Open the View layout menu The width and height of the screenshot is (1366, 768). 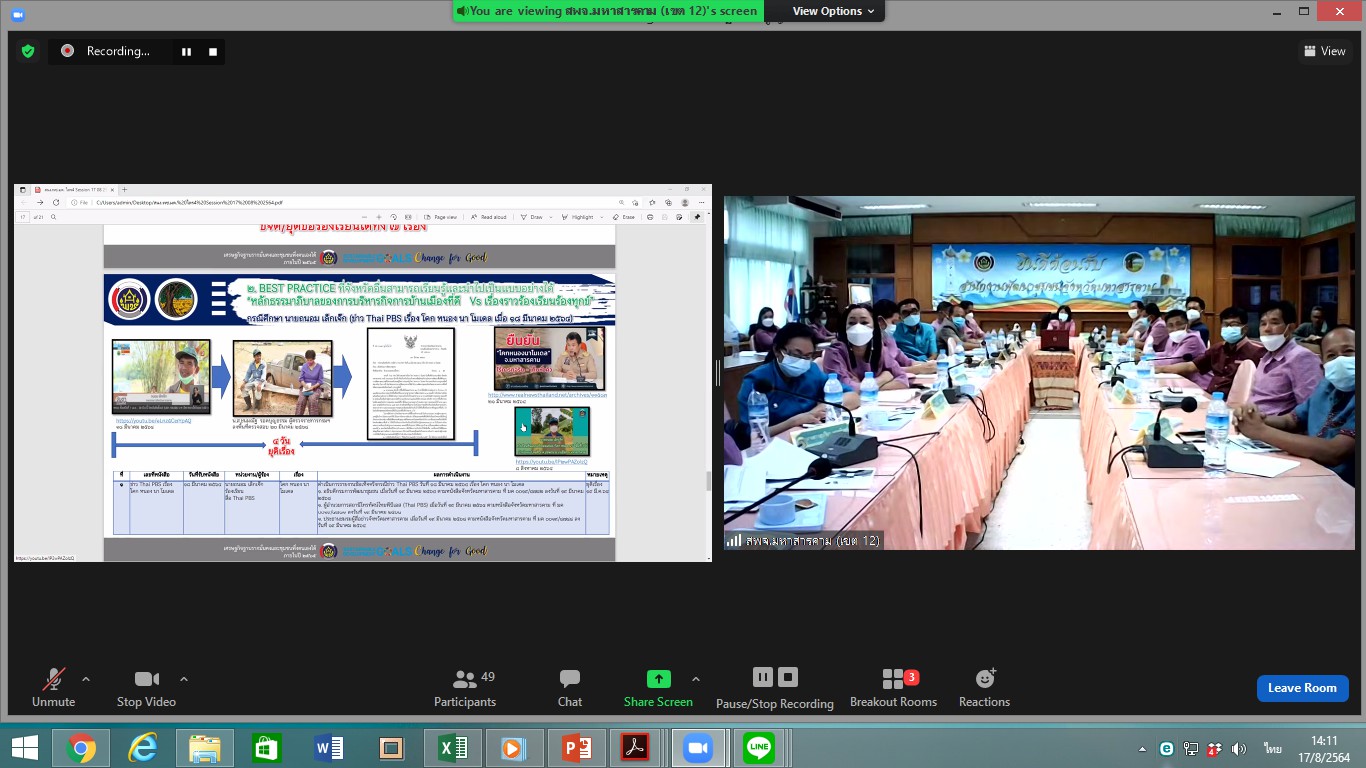point(1324,51)
